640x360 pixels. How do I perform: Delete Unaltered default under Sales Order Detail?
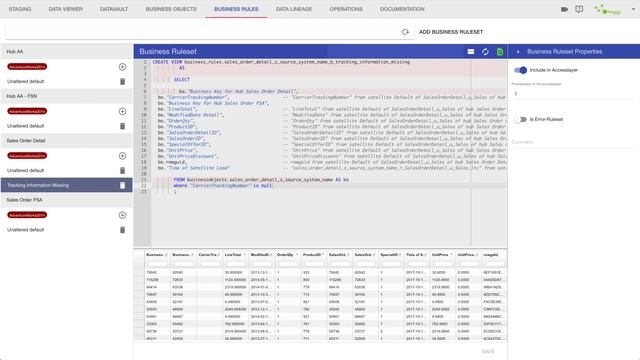[122, 170]
